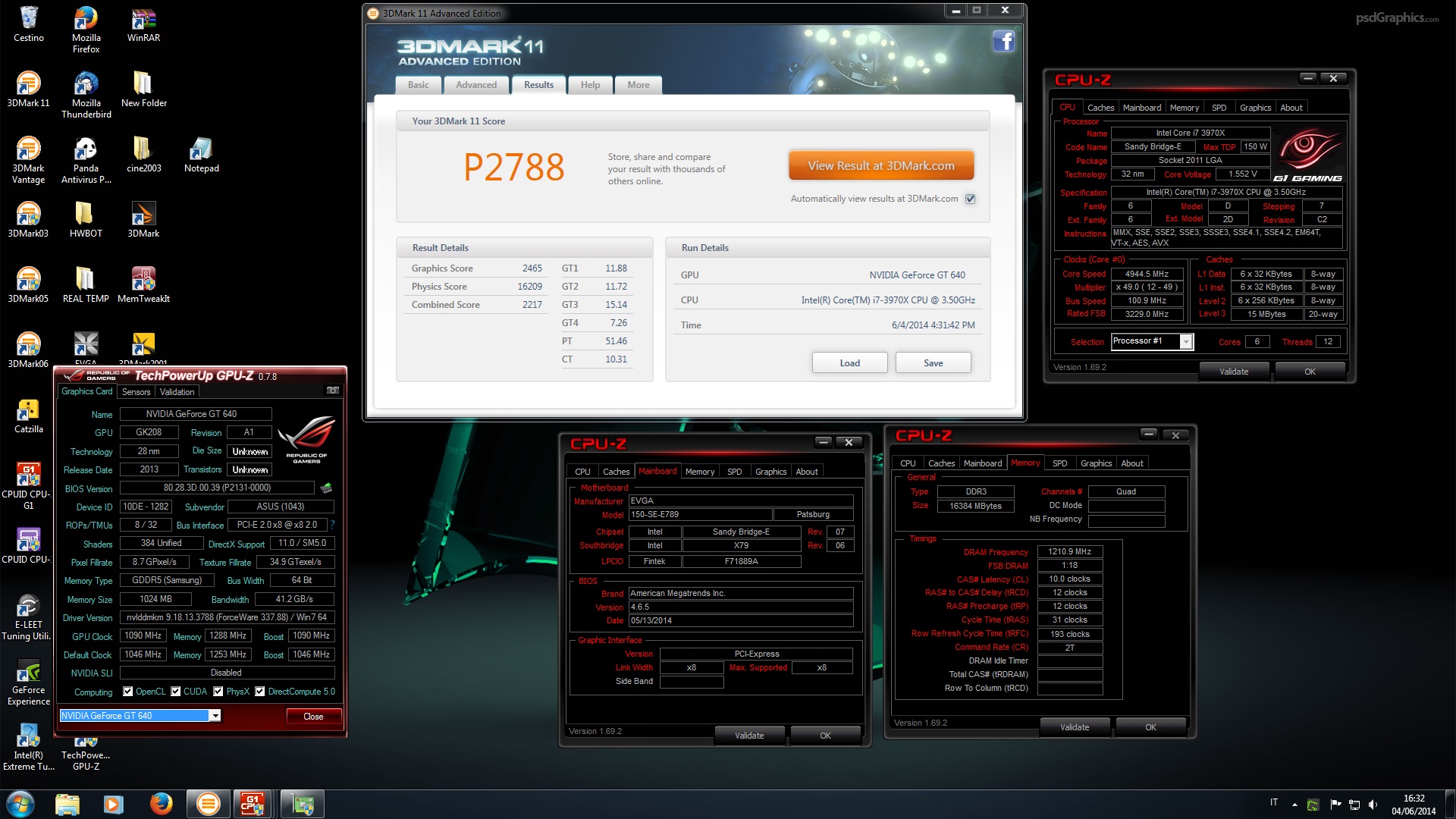
Task: Switch to Validation tab in GPU-Z
Action: 177,392
